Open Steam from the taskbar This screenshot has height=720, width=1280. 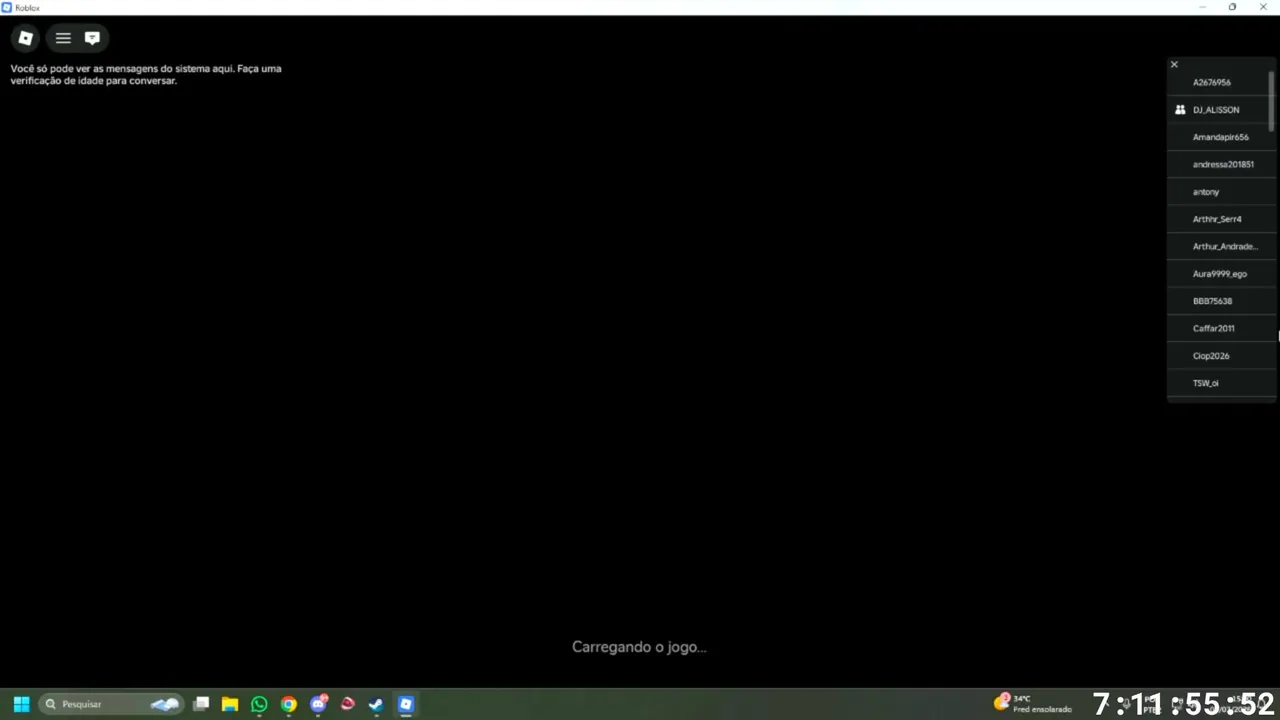376,704
